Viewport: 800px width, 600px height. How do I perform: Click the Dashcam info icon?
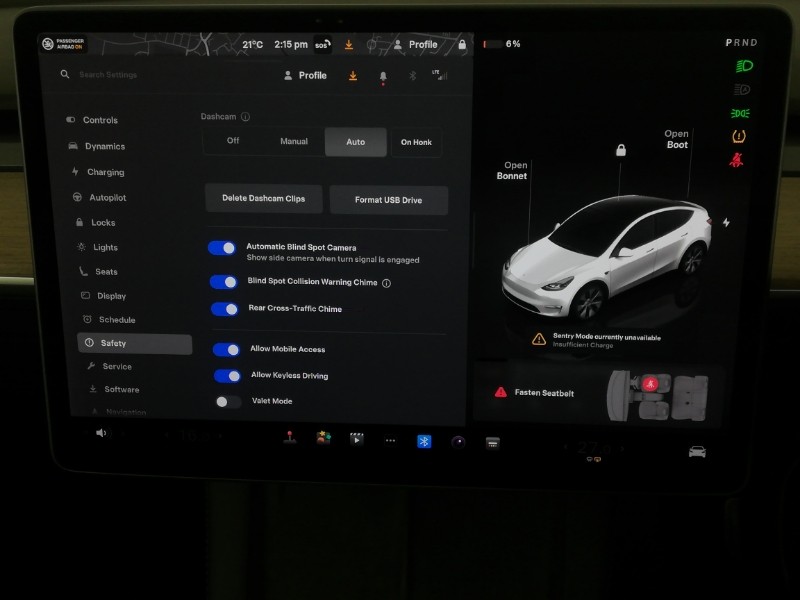point(245,117)
